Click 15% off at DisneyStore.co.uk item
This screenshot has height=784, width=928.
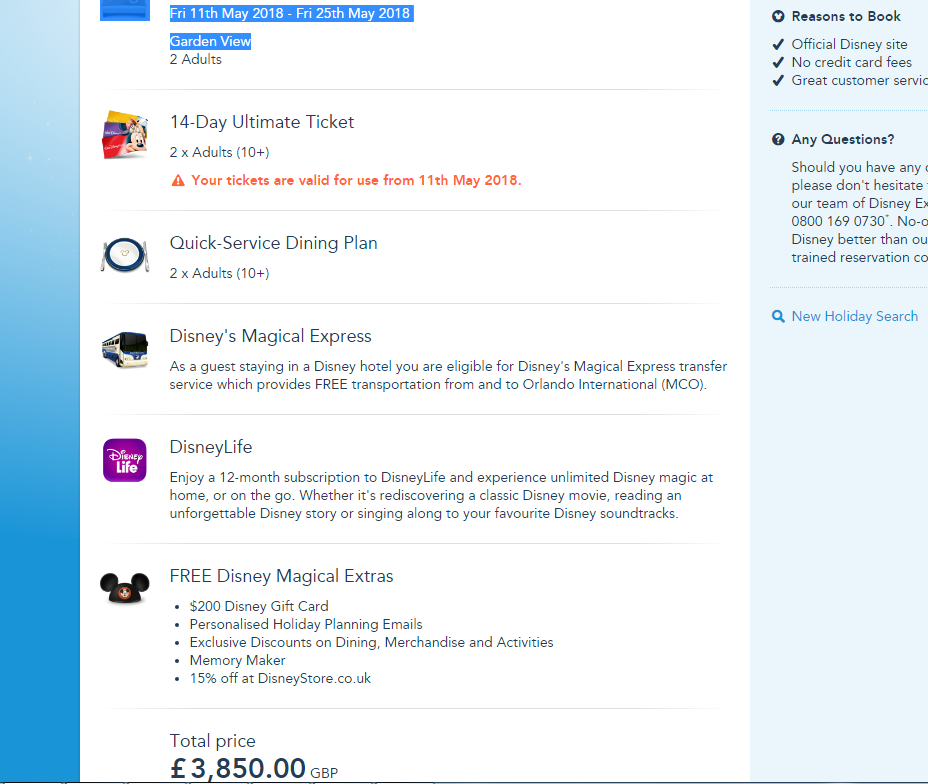tap(280, 678)
